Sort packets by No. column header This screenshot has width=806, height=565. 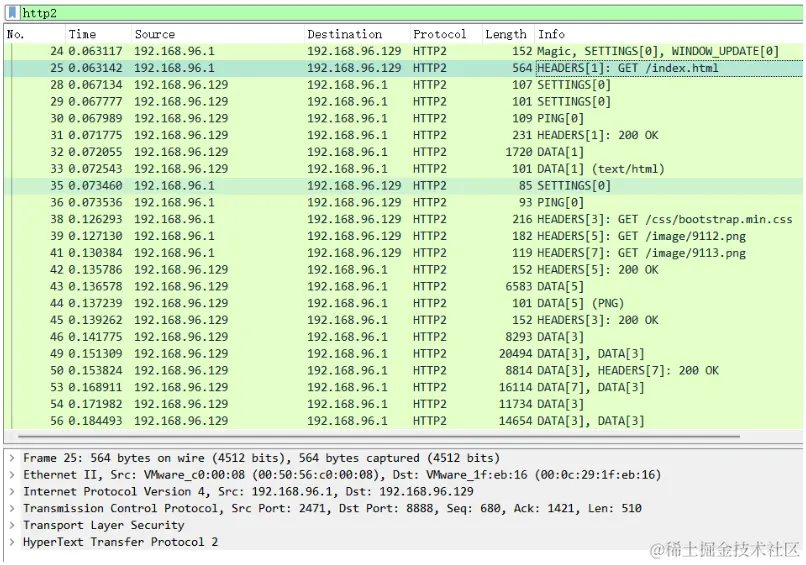coord(34,34)
